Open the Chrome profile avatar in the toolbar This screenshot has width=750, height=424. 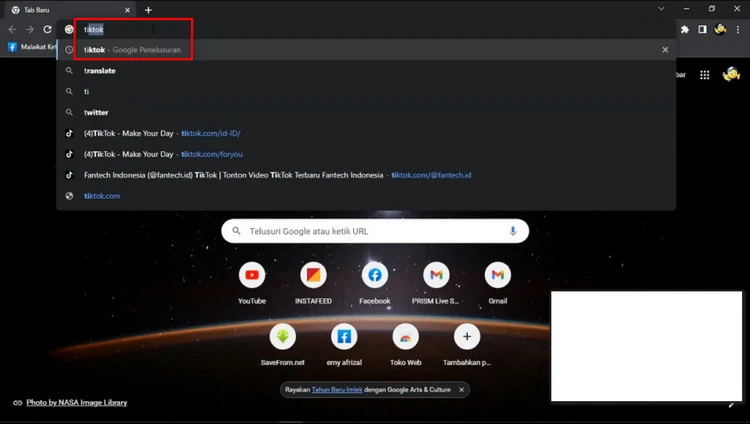click(720, 29)
